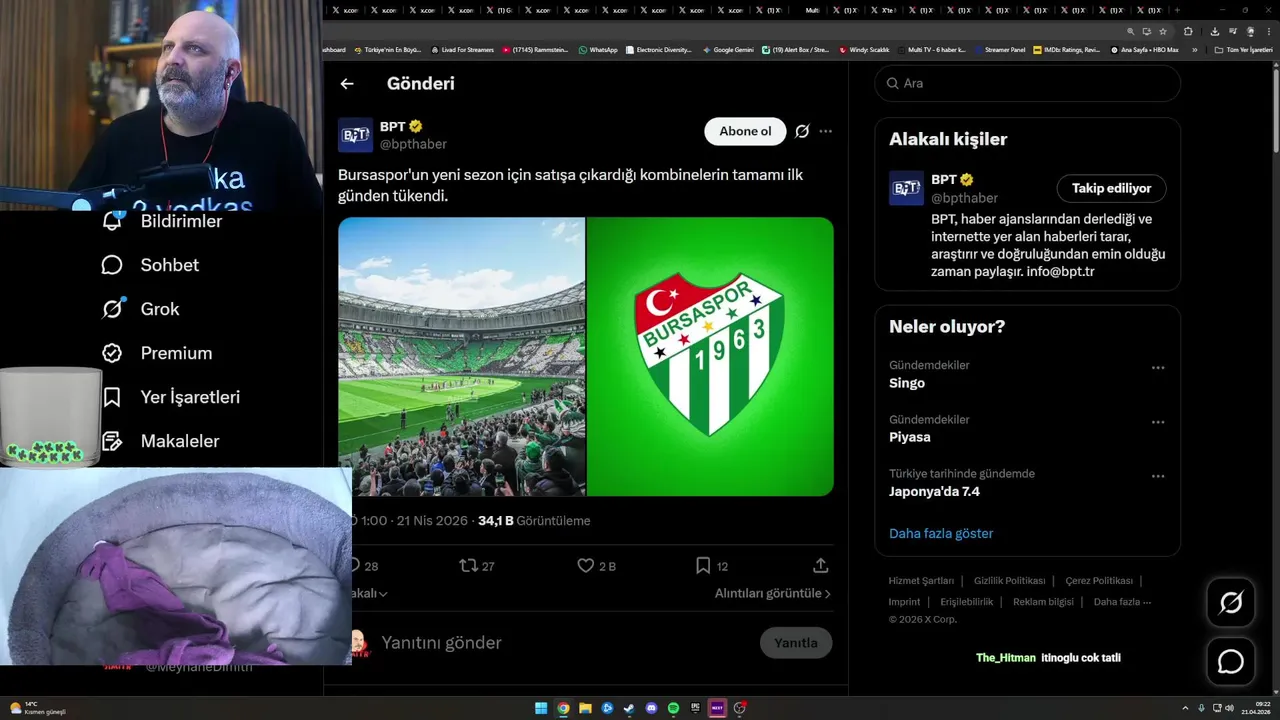This screenshot has height=720, width=1280.
Task: Open Grok from the sidebar
Action: [x=140, y=309]
